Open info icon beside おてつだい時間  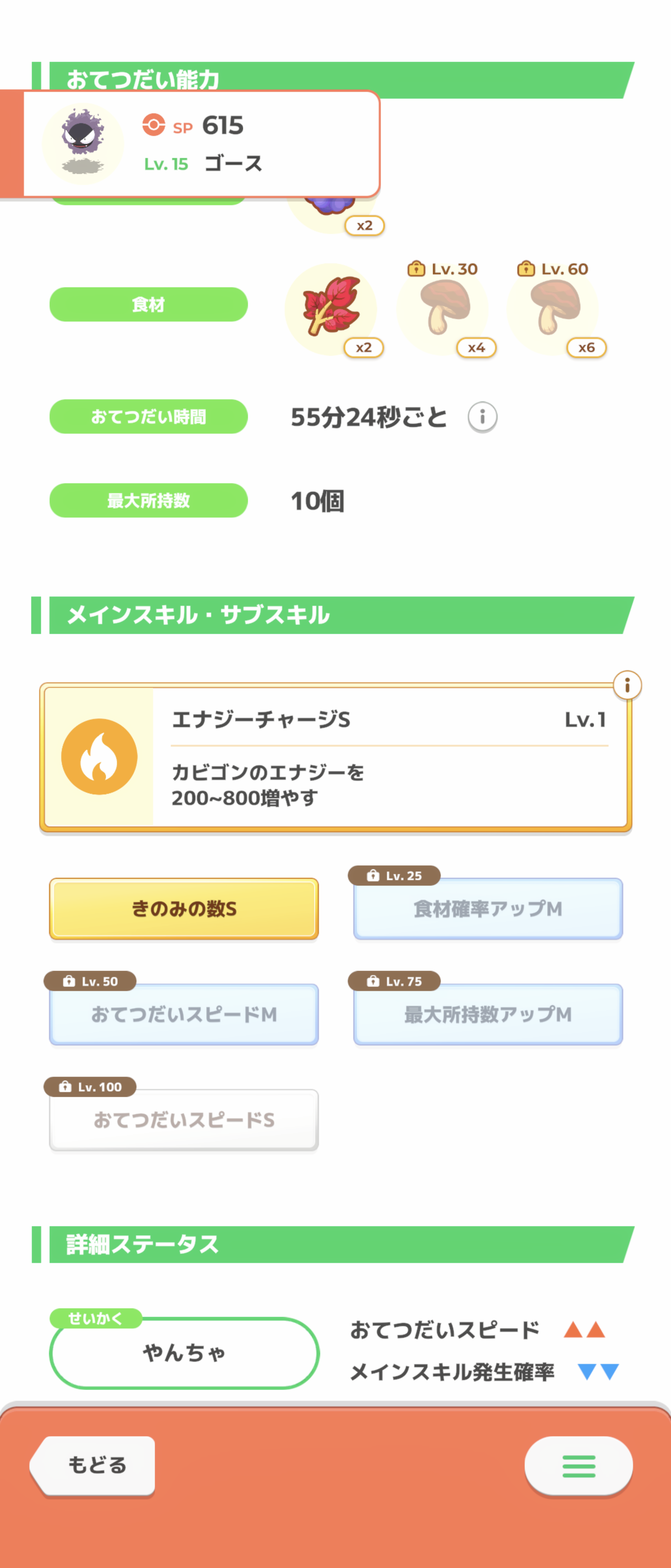(482, 417)
